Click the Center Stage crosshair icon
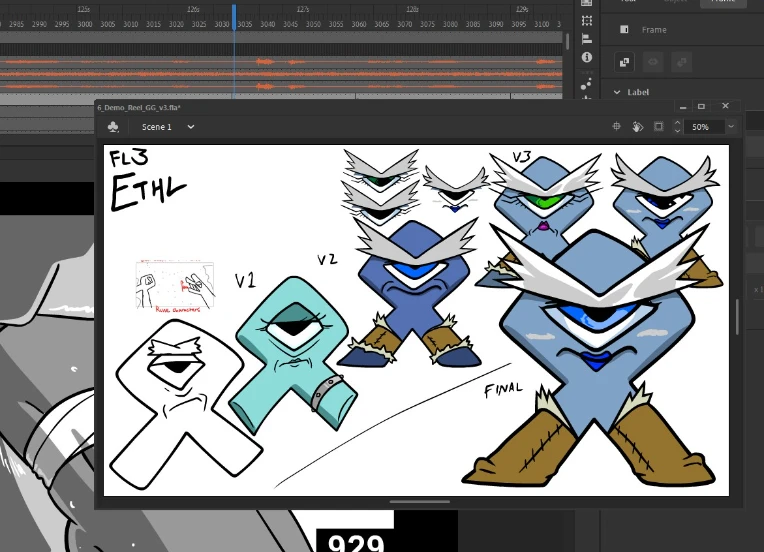This screenshot has width=764, height=552. (x=616, y=127)
